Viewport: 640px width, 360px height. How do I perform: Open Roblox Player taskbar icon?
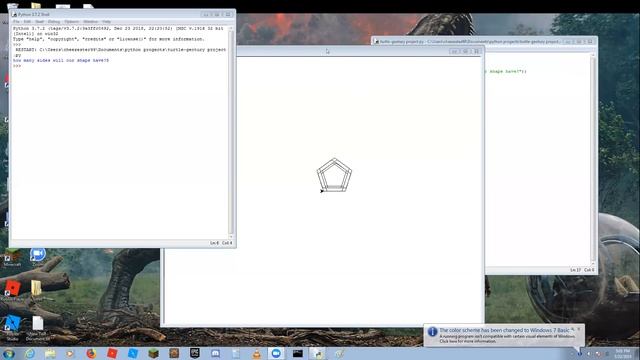click(x=112, y=353)
